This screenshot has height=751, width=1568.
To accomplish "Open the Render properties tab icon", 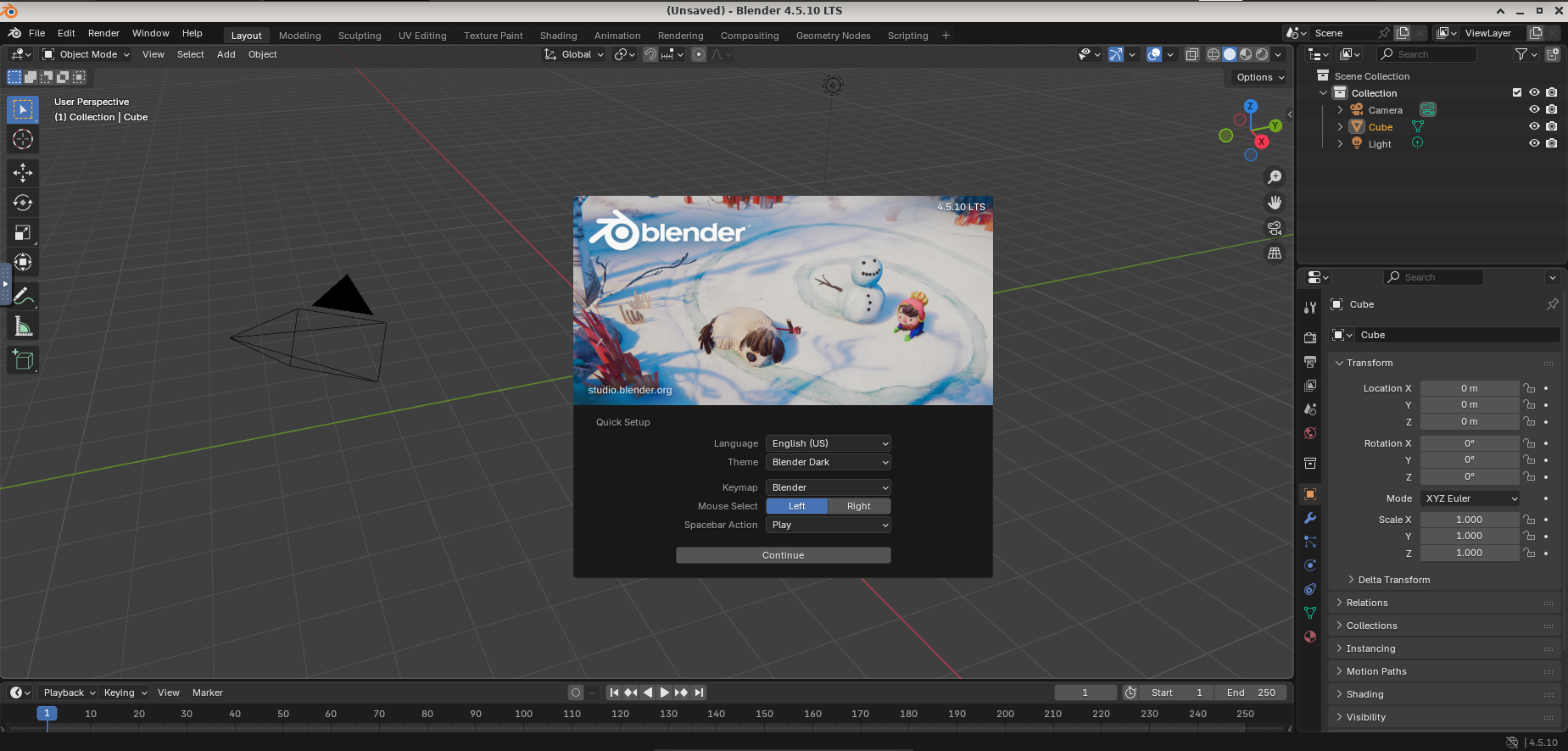I will click(x=1310, y=337).
